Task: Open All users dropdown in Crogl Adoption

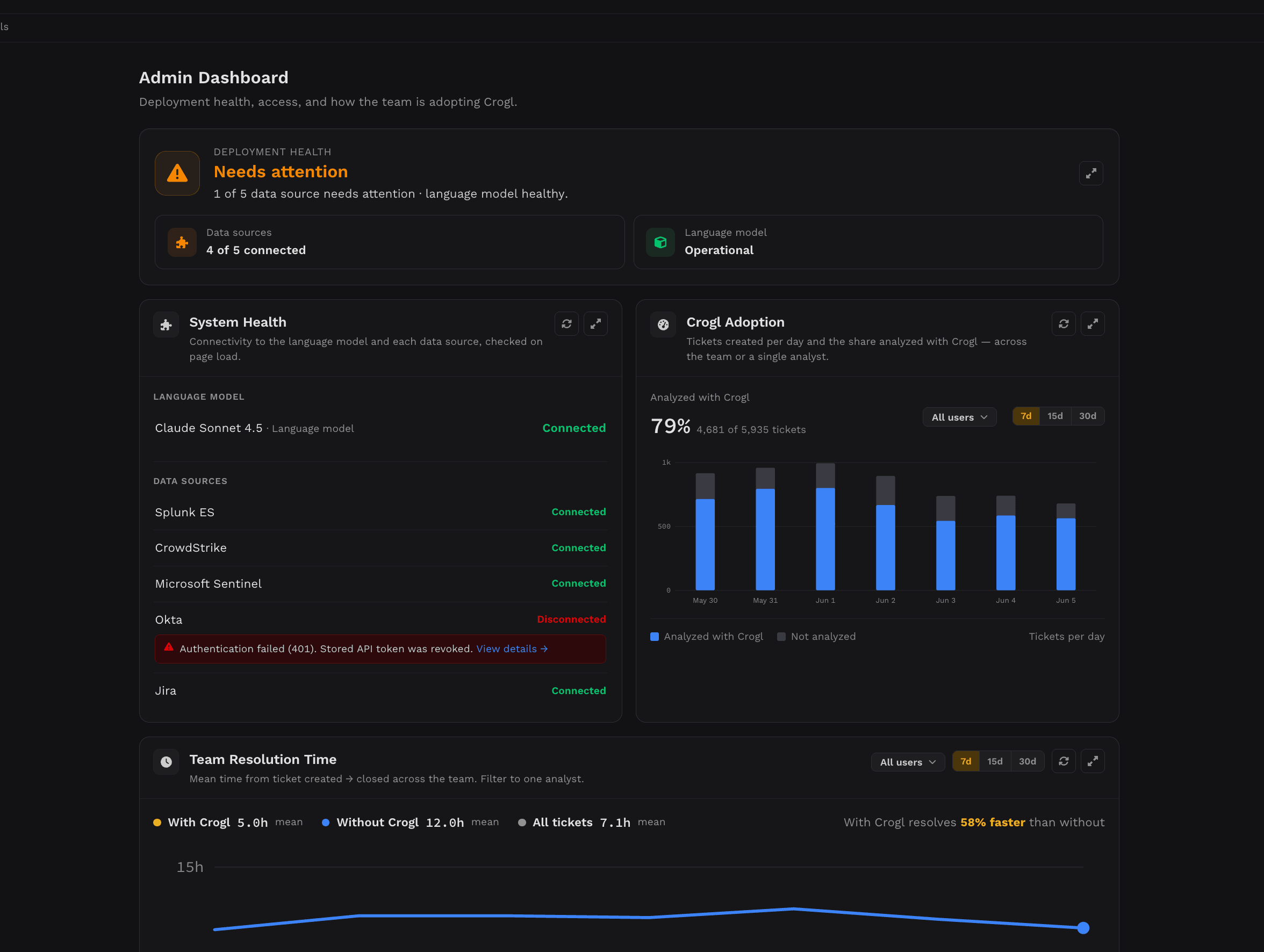Action: (x=959, y=417)
